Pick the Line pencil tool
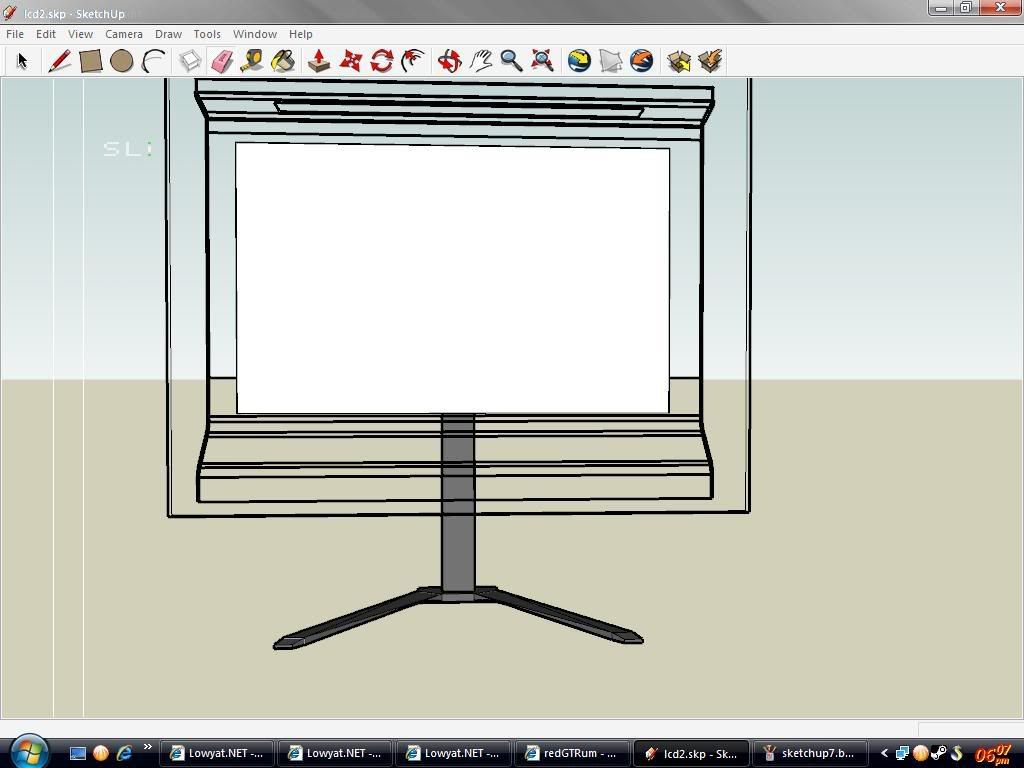Image resolution: width=1024 pixels, height=768 pixels. tap(59, 61)
